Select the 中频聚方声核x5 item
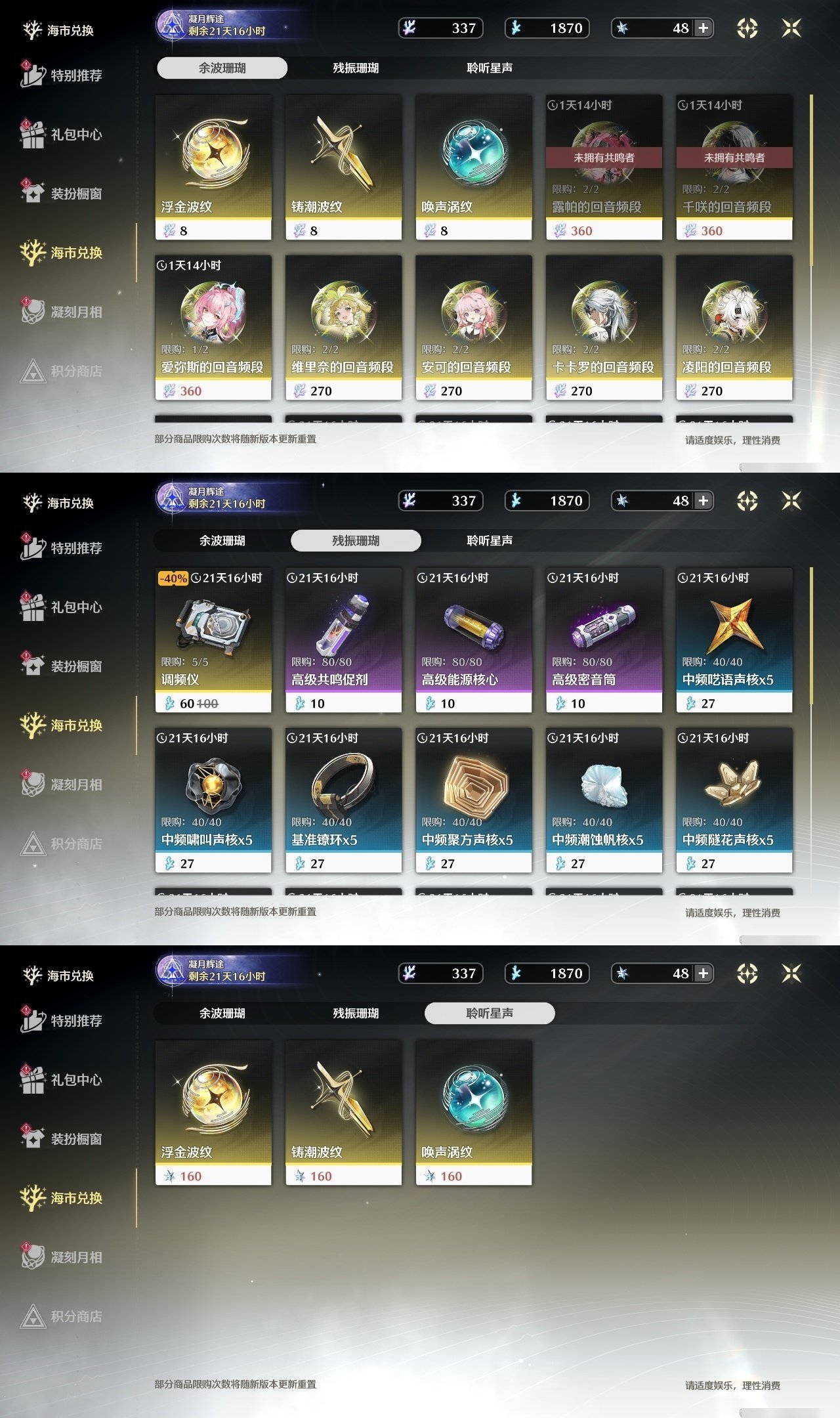Image resolution: width=840 pixels, height=1418 pixels. (x=474, y=800)
